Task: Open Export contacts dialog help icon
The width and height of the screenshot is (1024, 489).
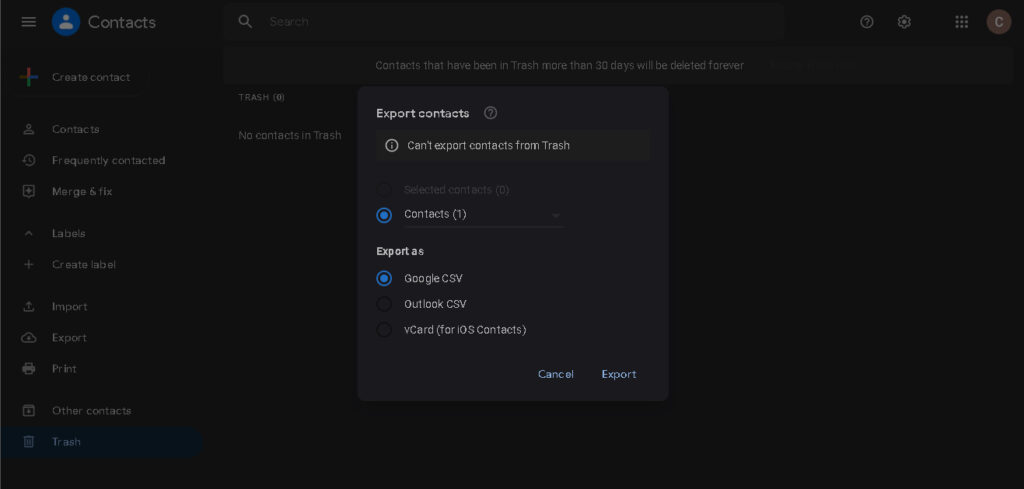Action: pos(490,113)
